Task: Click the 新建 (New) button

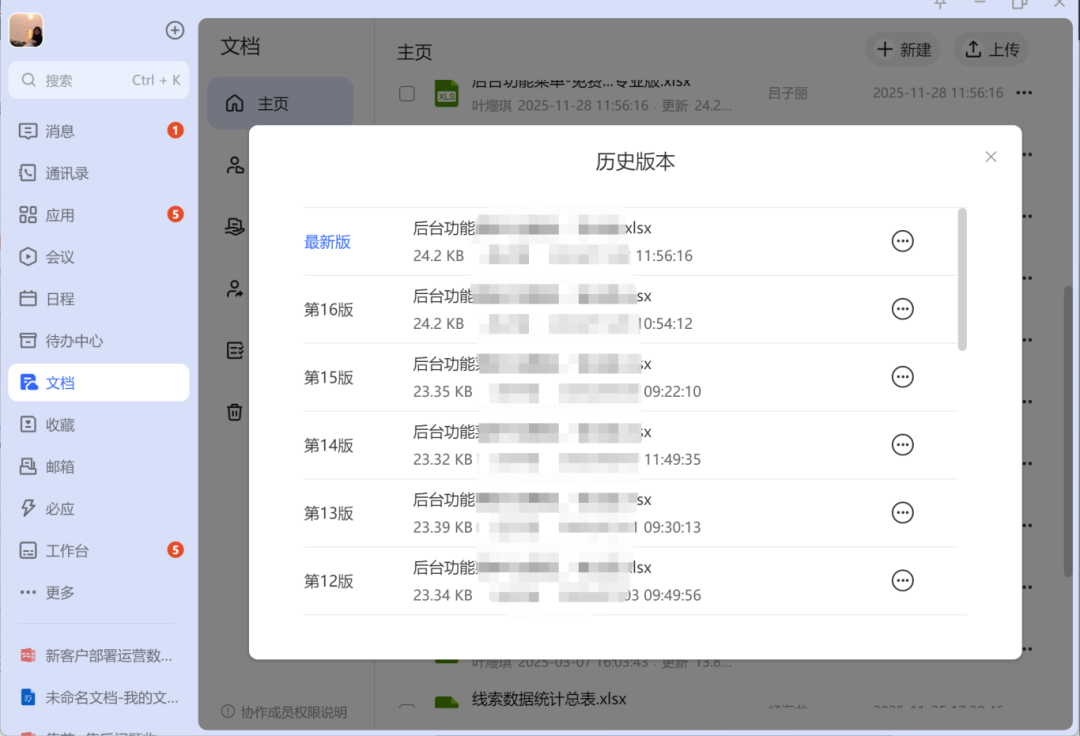Action: click(902, 49)
